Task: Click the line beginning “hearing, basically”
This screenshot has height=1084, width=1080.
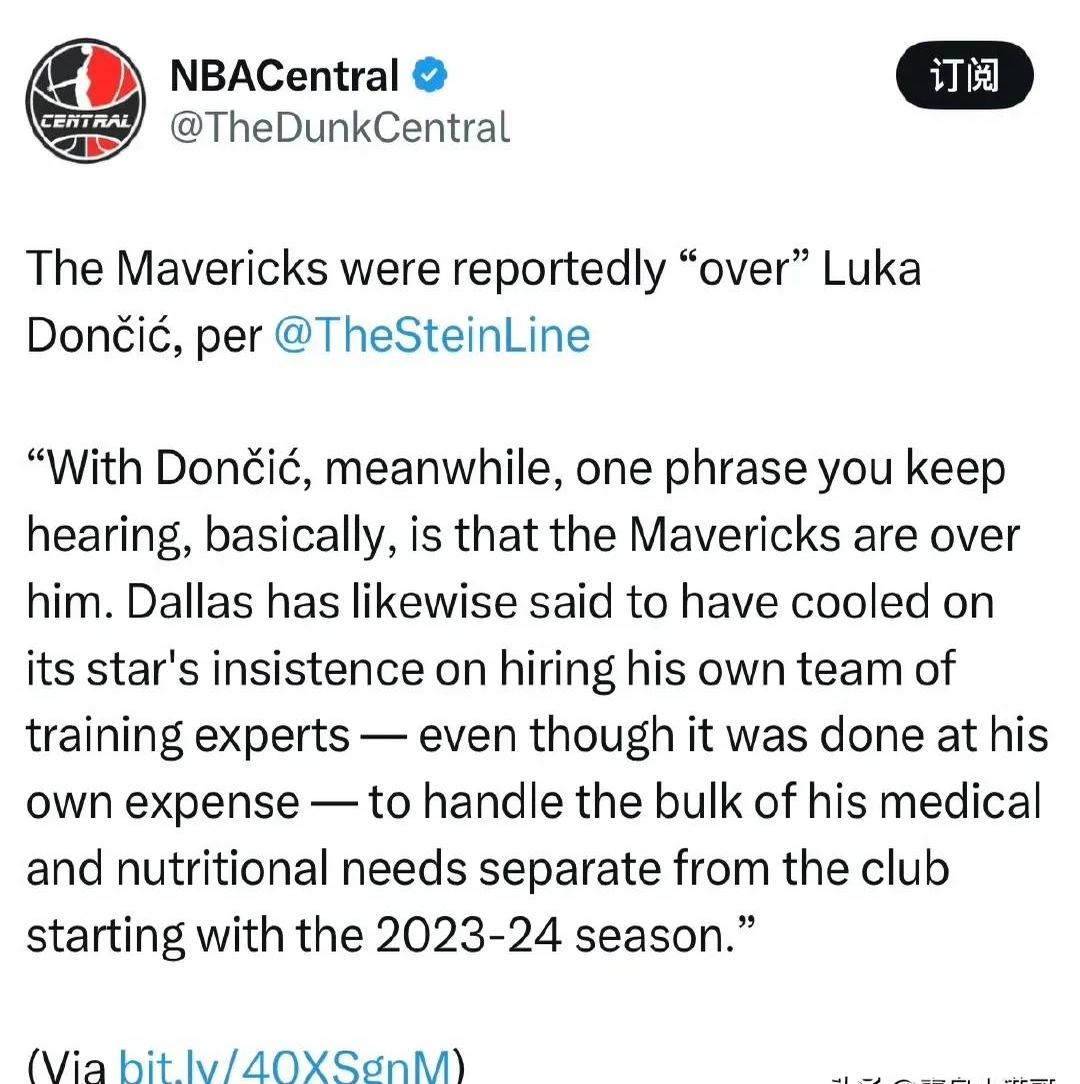Action: [x=523, y=535]
